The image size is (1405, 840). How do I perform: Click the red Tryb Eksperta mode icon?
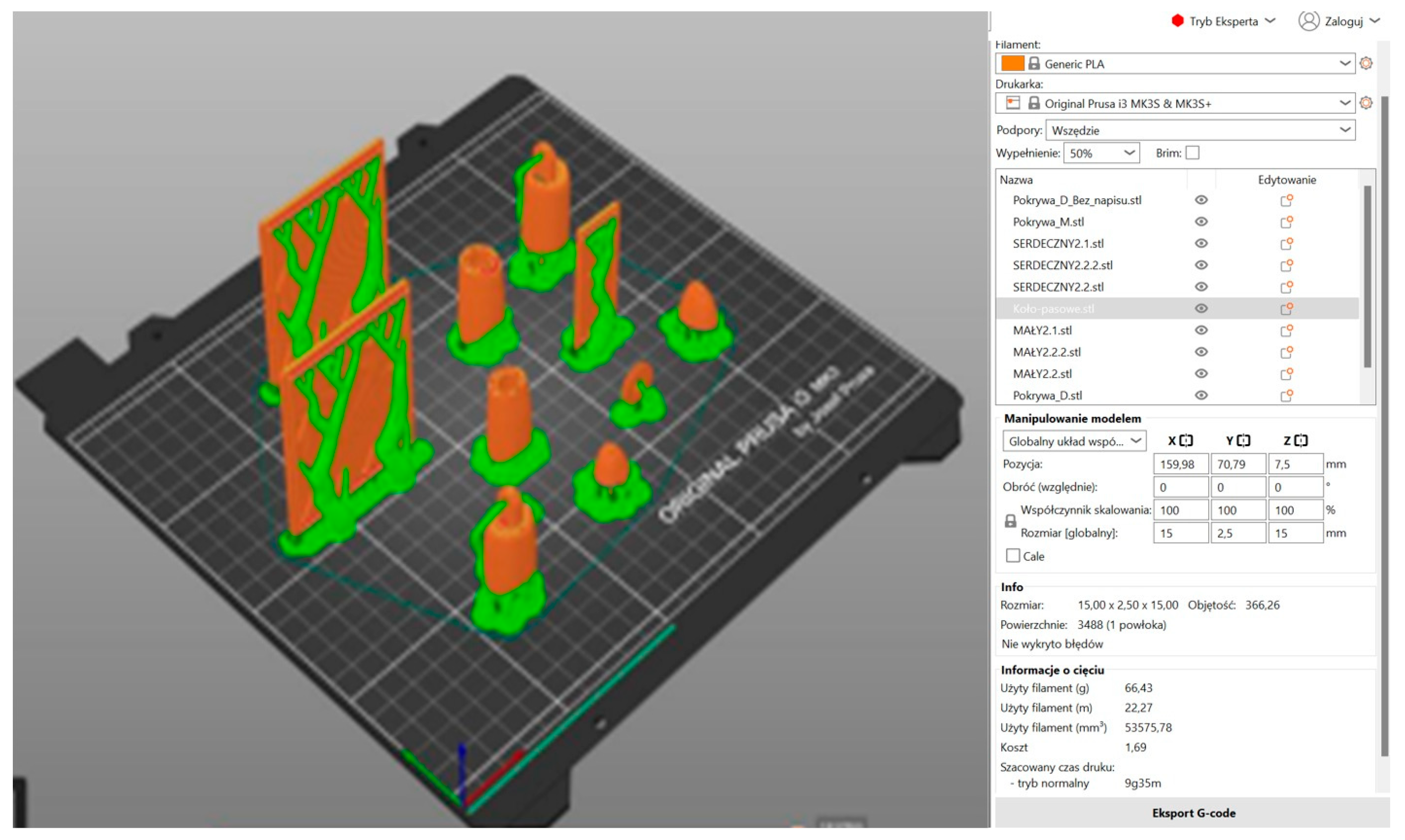[1178, 21]
